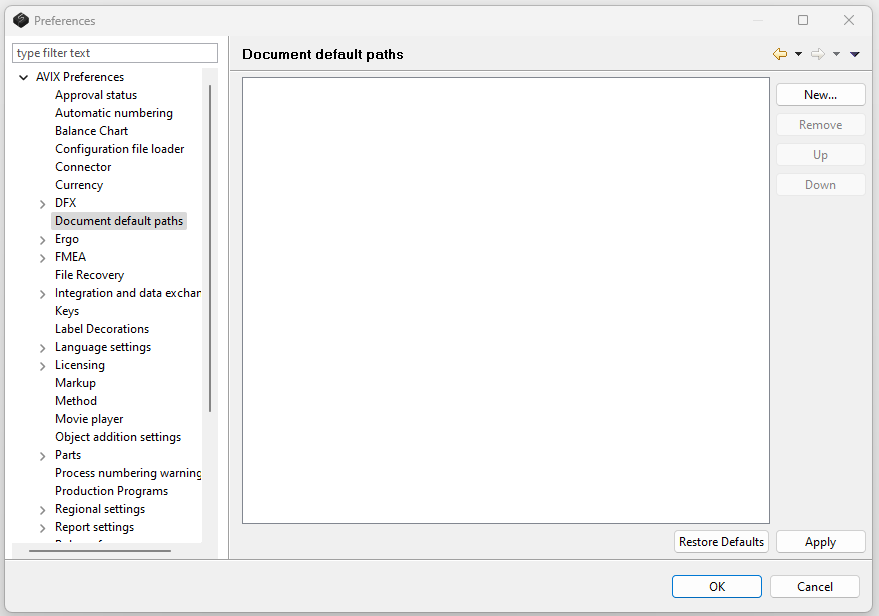The width and height of the screenshot is (879, 616).
Task: Expand the Language settings node
Action: 42,348
